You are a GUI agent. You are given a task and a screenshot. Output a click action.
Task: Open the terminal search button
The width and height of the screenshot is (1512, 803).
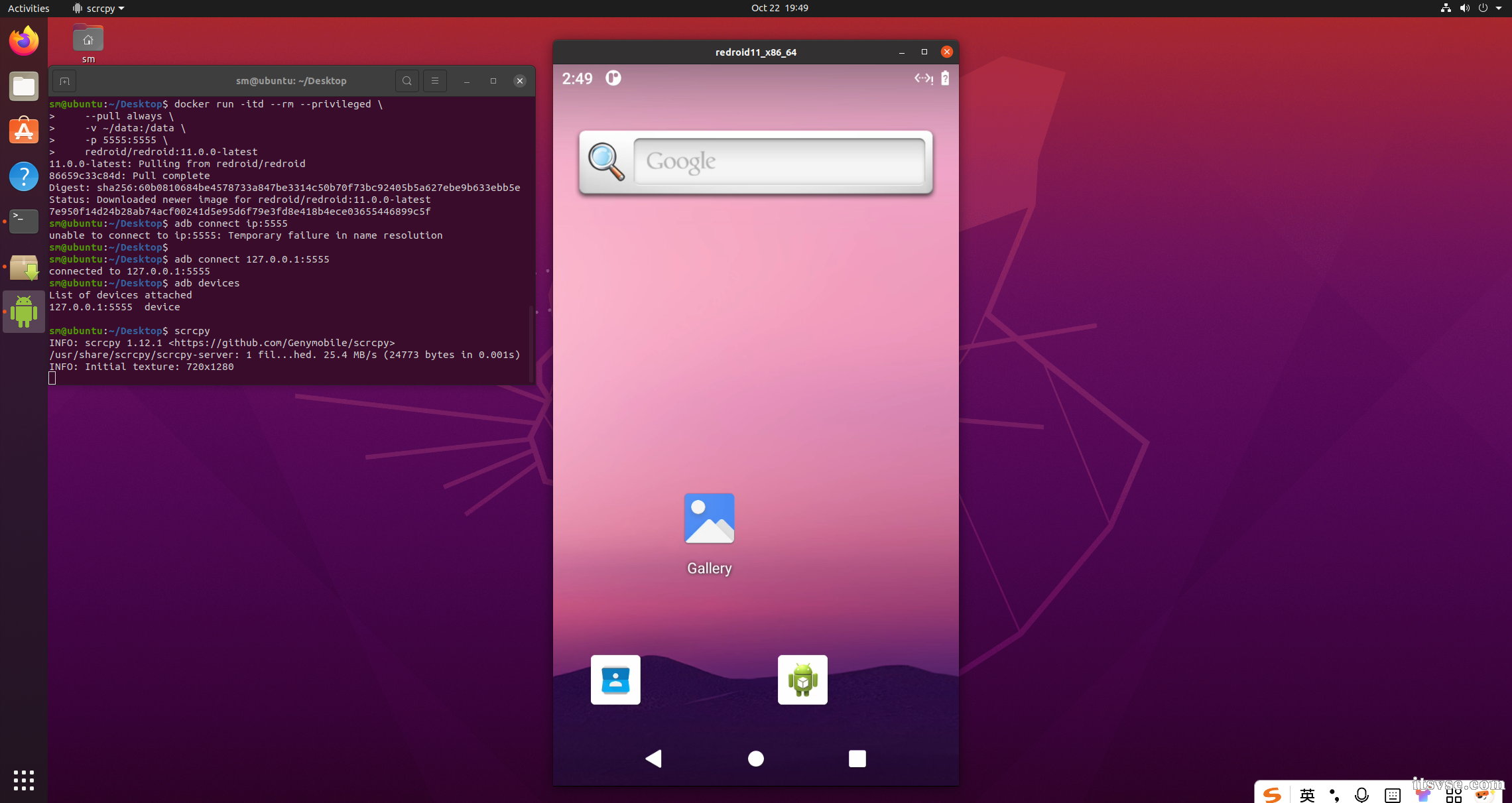[x=407, y=81]
